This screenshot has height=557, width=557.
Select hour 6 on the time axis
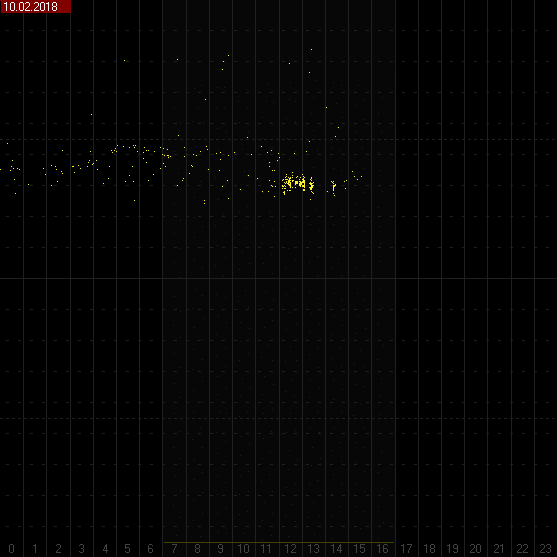[150, 548]
